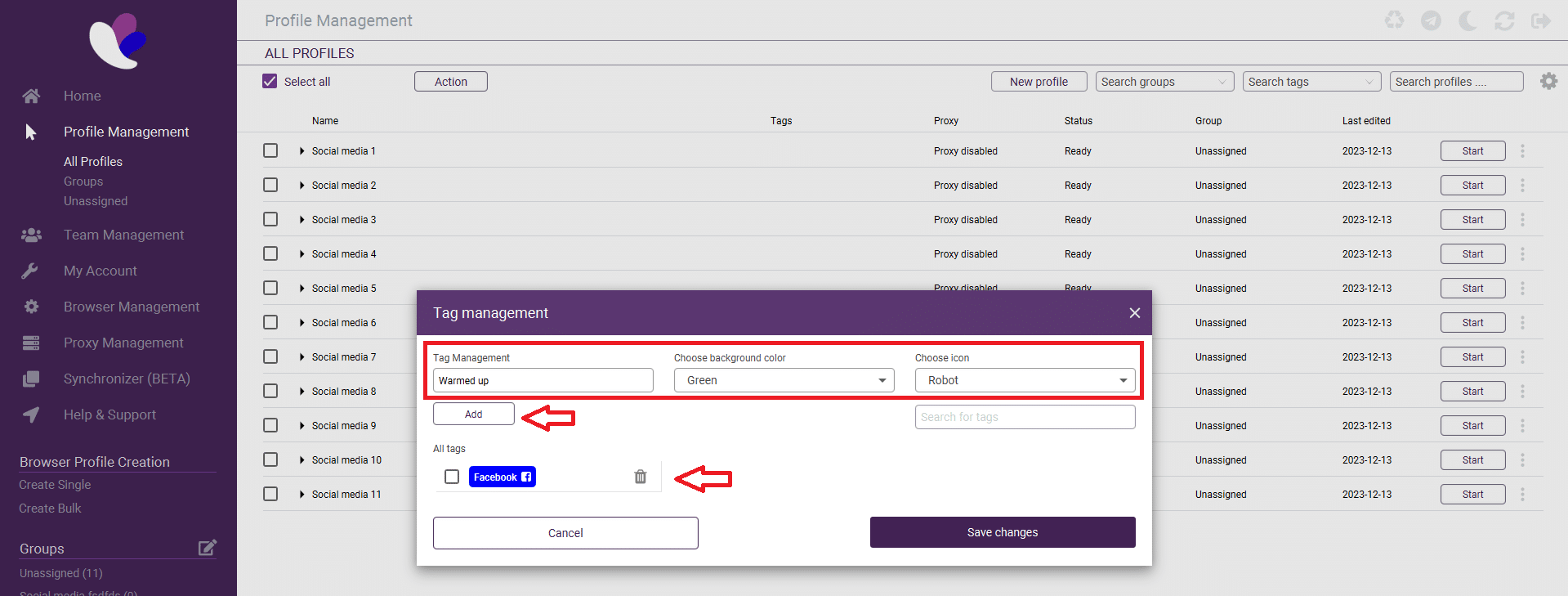Click the logout arrow icon
1568x596 pixels.
tap(1541, 20)
